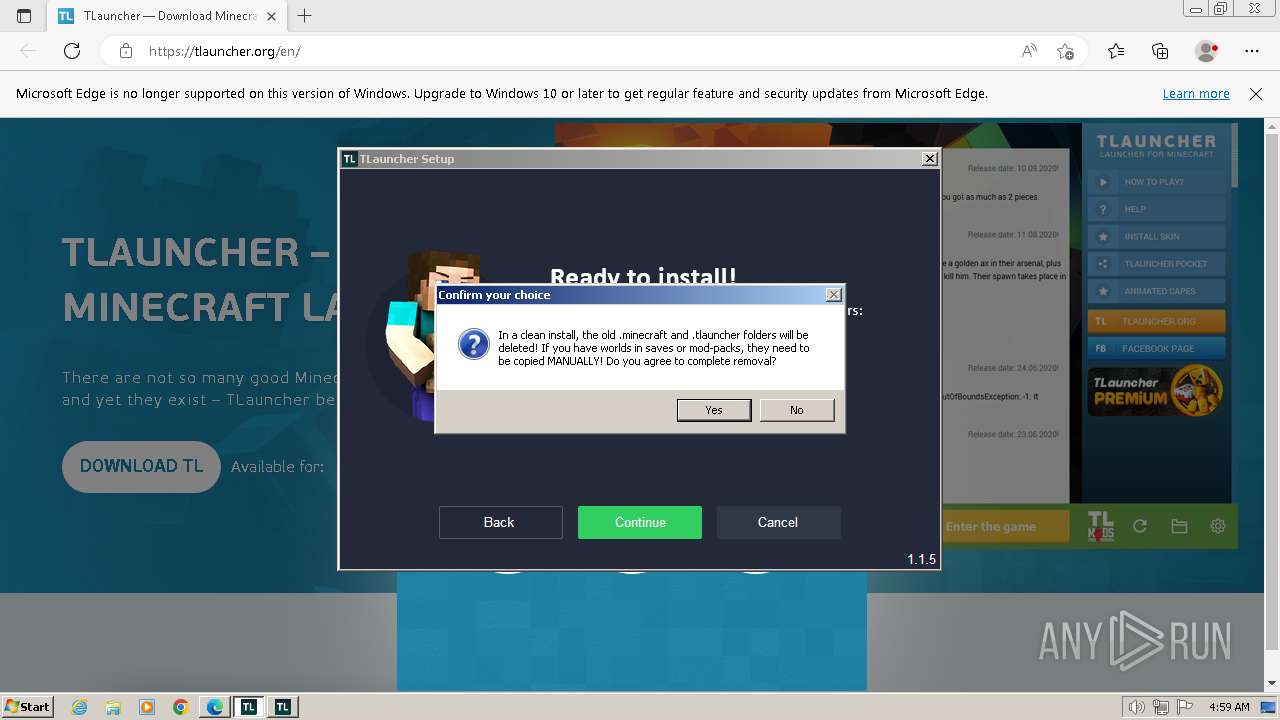The image size is (1280, 720).
Task: Switch to second TL taskbar item
Action: (x=283, y=707)
